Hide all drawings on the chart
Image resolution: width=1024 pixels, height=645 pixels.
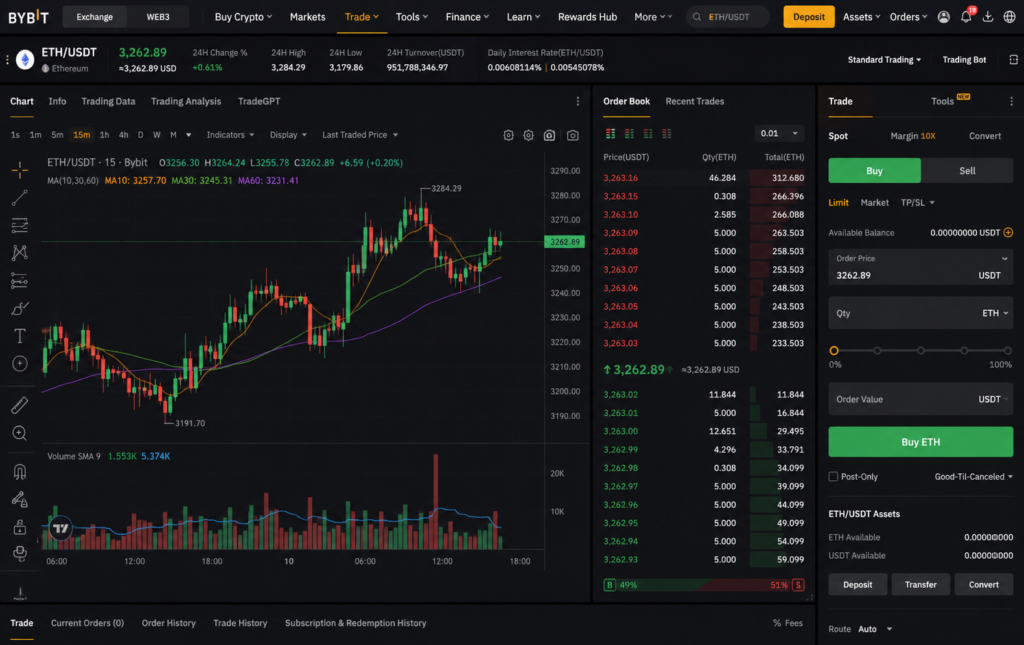click(20, 554)
